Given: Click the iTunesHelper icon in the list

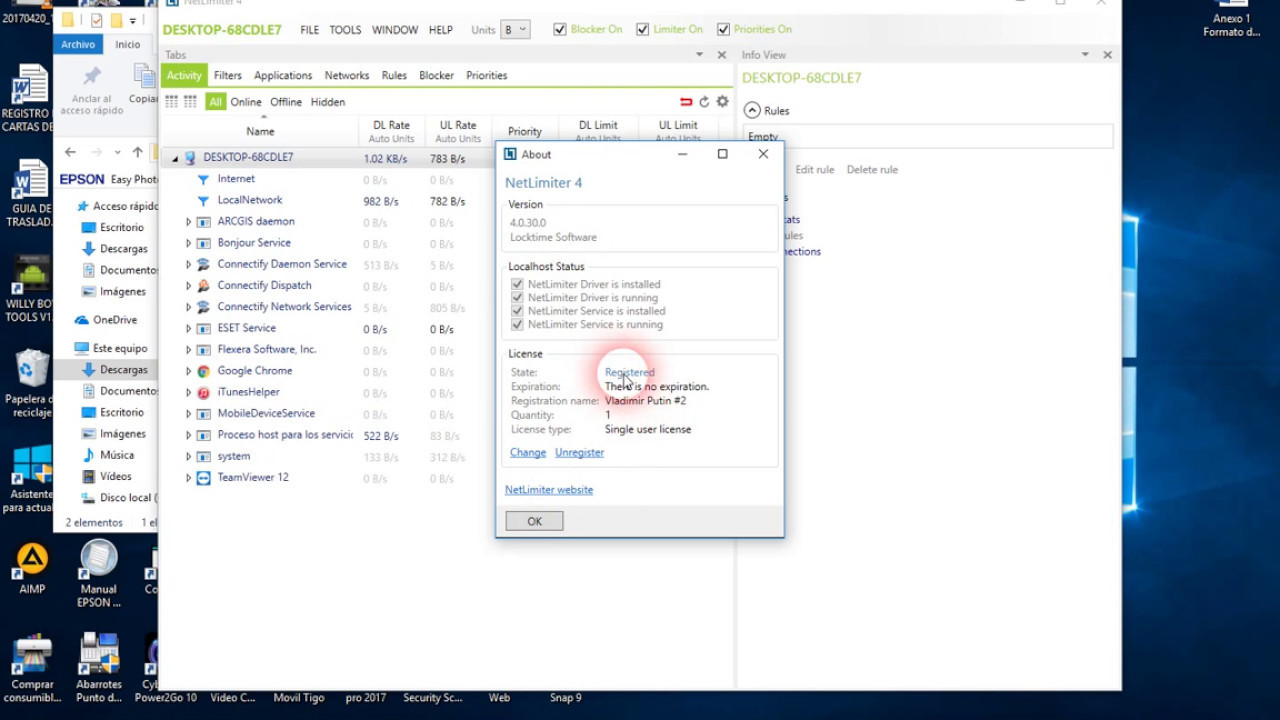Looking at the screenshot, I should pyautogui.click(x=203, y=392).
